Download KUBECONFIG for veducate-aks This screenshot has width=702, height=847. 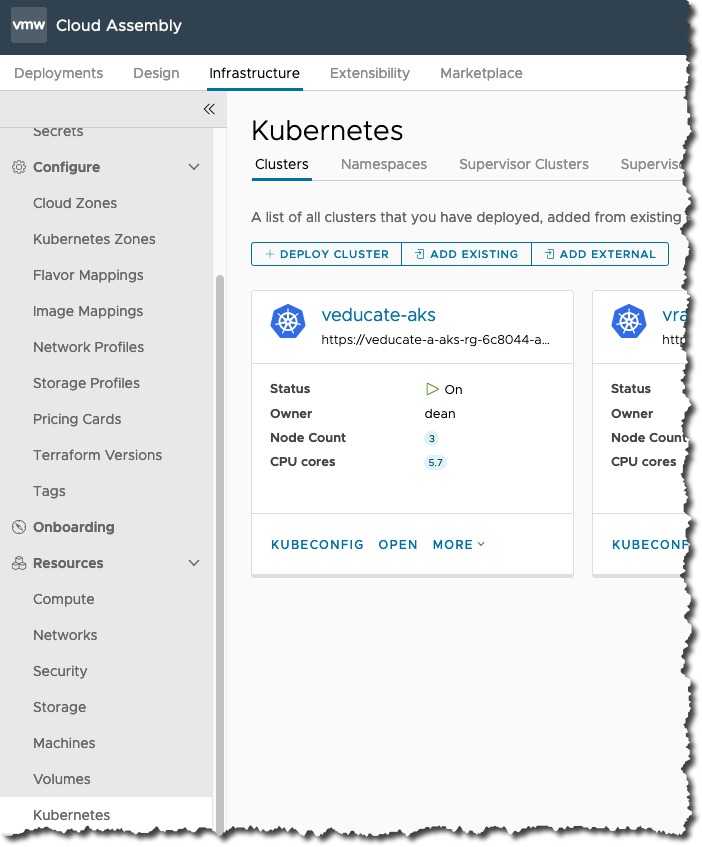[318, 544]
